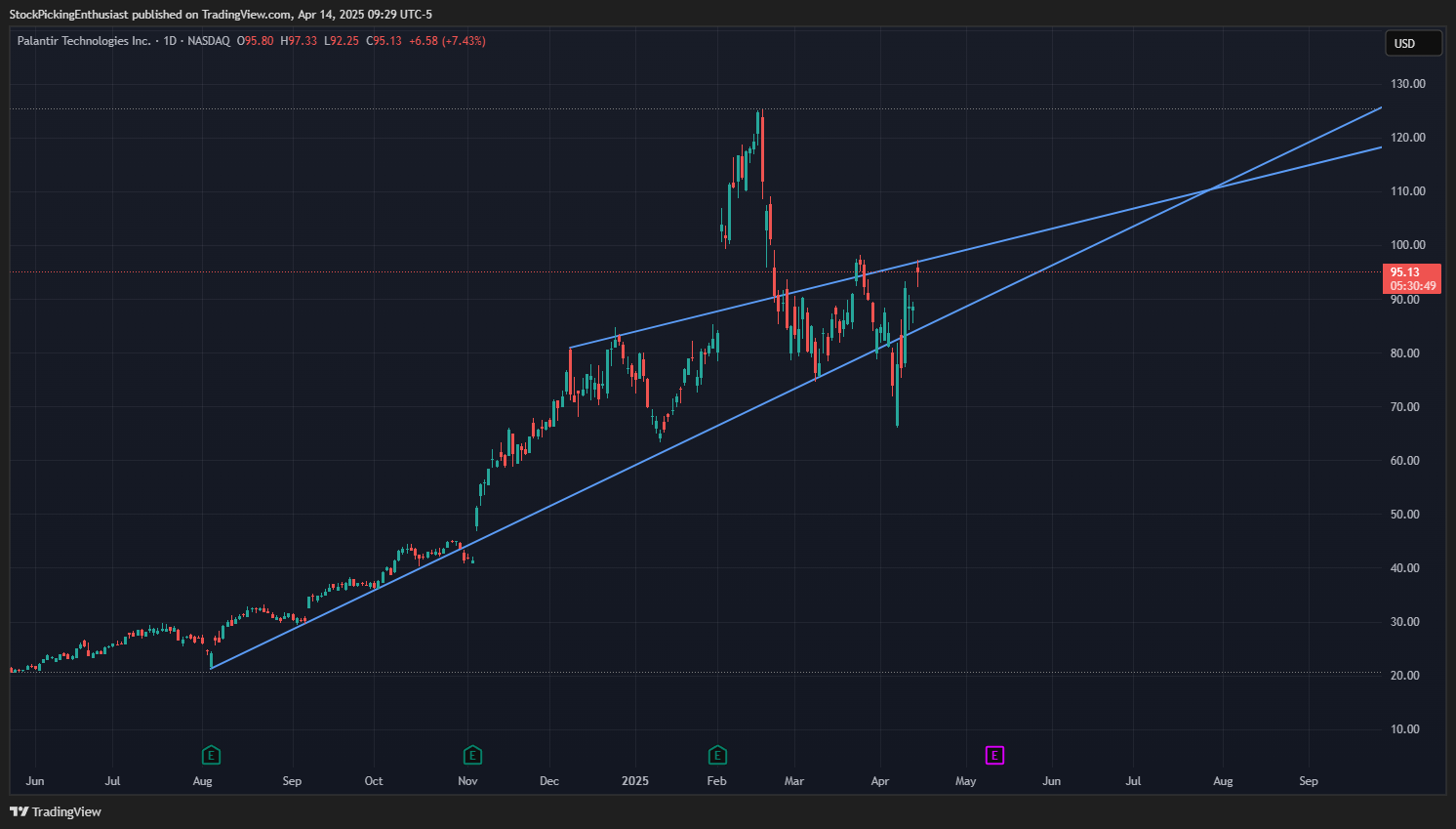Click the O95.80 open value in legend

click(x=256, y=41)
